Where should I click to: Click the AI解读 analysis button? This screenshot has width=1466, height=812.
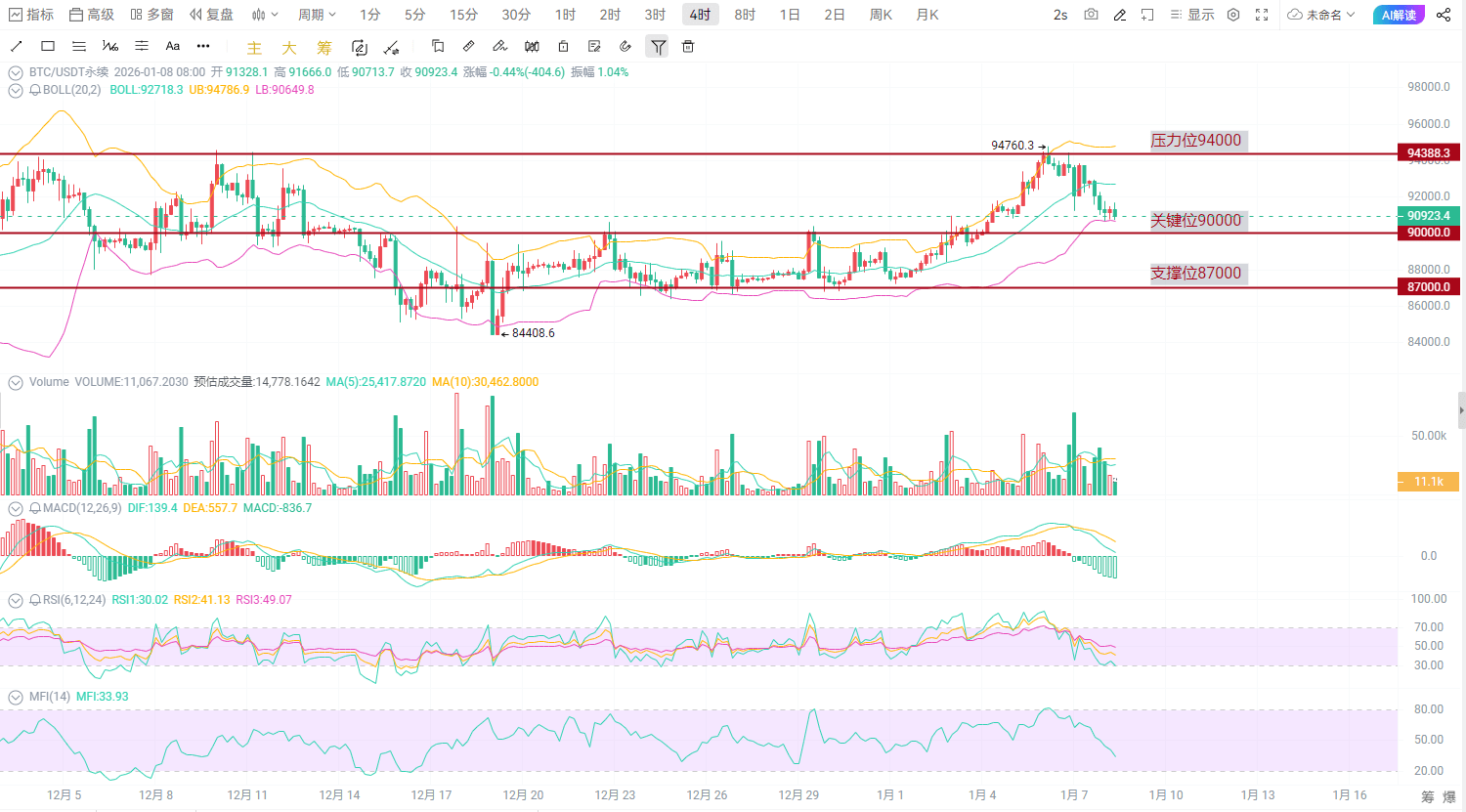coord(1400,15)
